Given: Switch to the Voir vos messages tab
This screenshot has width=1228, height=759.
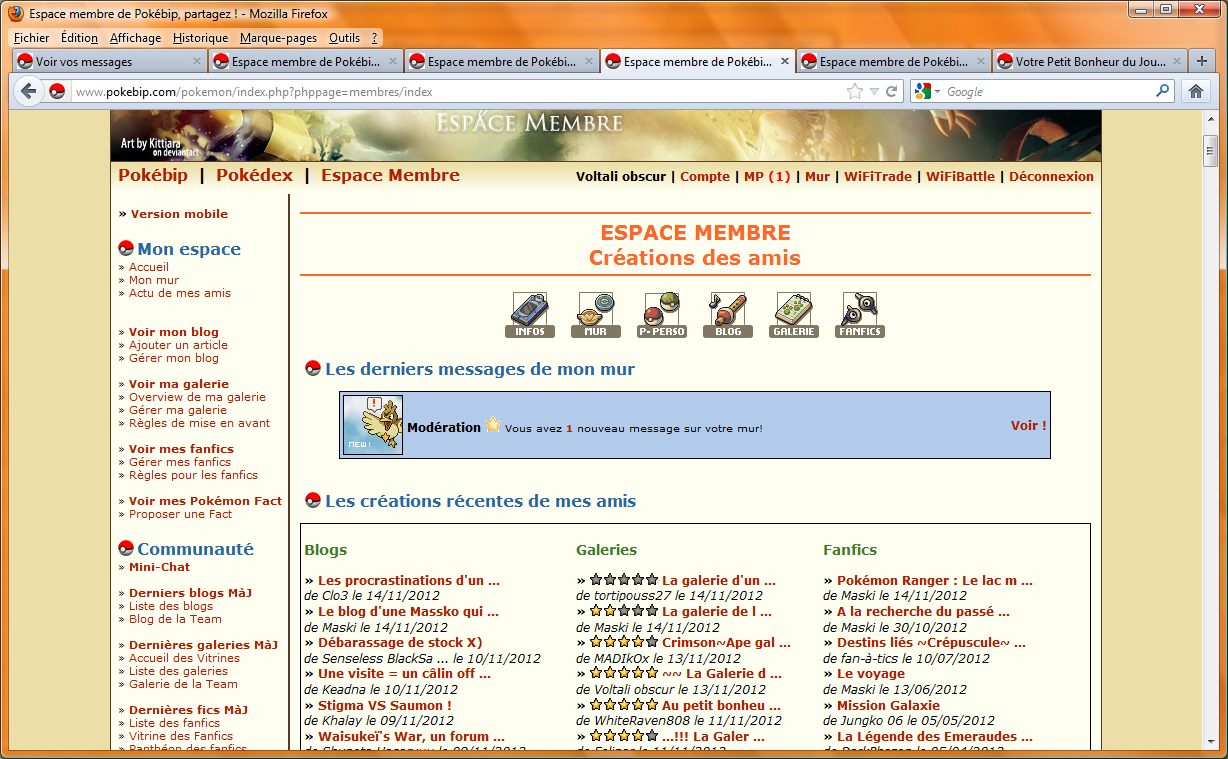Looking at the screenshot, I should (109, 61).
